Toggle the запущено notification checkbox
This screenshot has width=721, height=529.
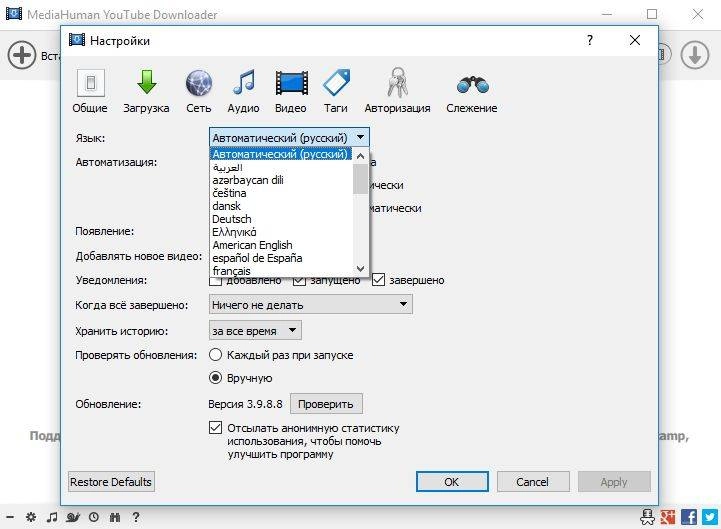[x=299, y=280]
